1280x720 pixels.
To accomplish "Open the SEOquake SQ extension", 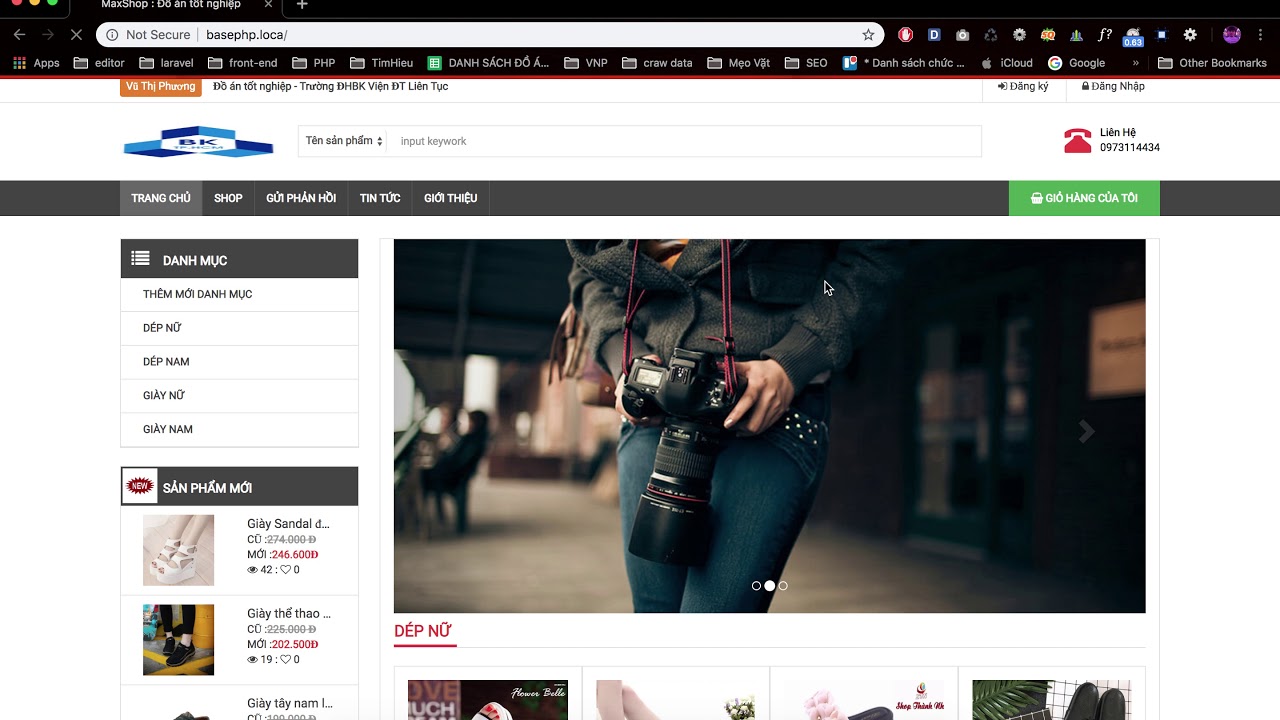I will 1048,35.
